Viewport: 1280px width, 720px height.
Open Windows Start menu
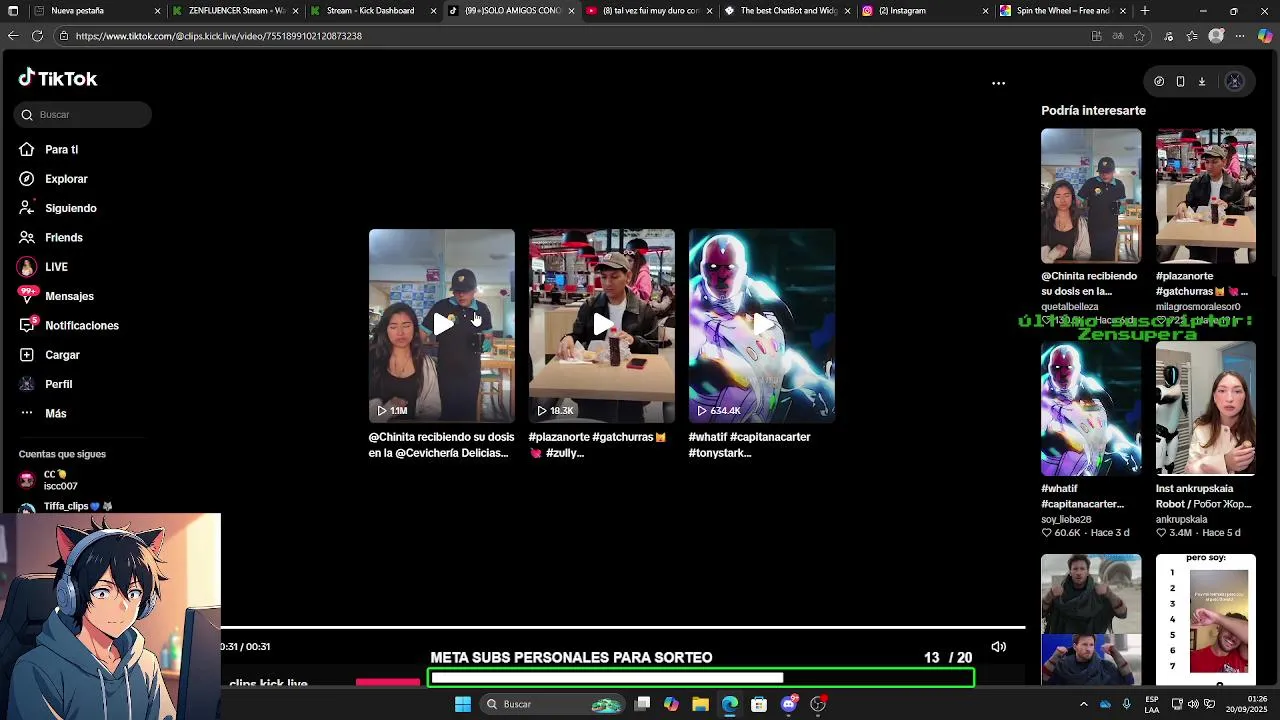(463, 704)
